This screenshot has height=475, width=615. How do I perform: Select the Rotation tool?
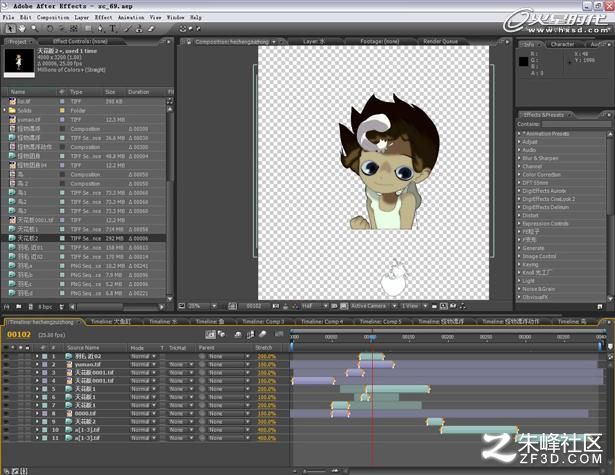(x=49, y=29)
